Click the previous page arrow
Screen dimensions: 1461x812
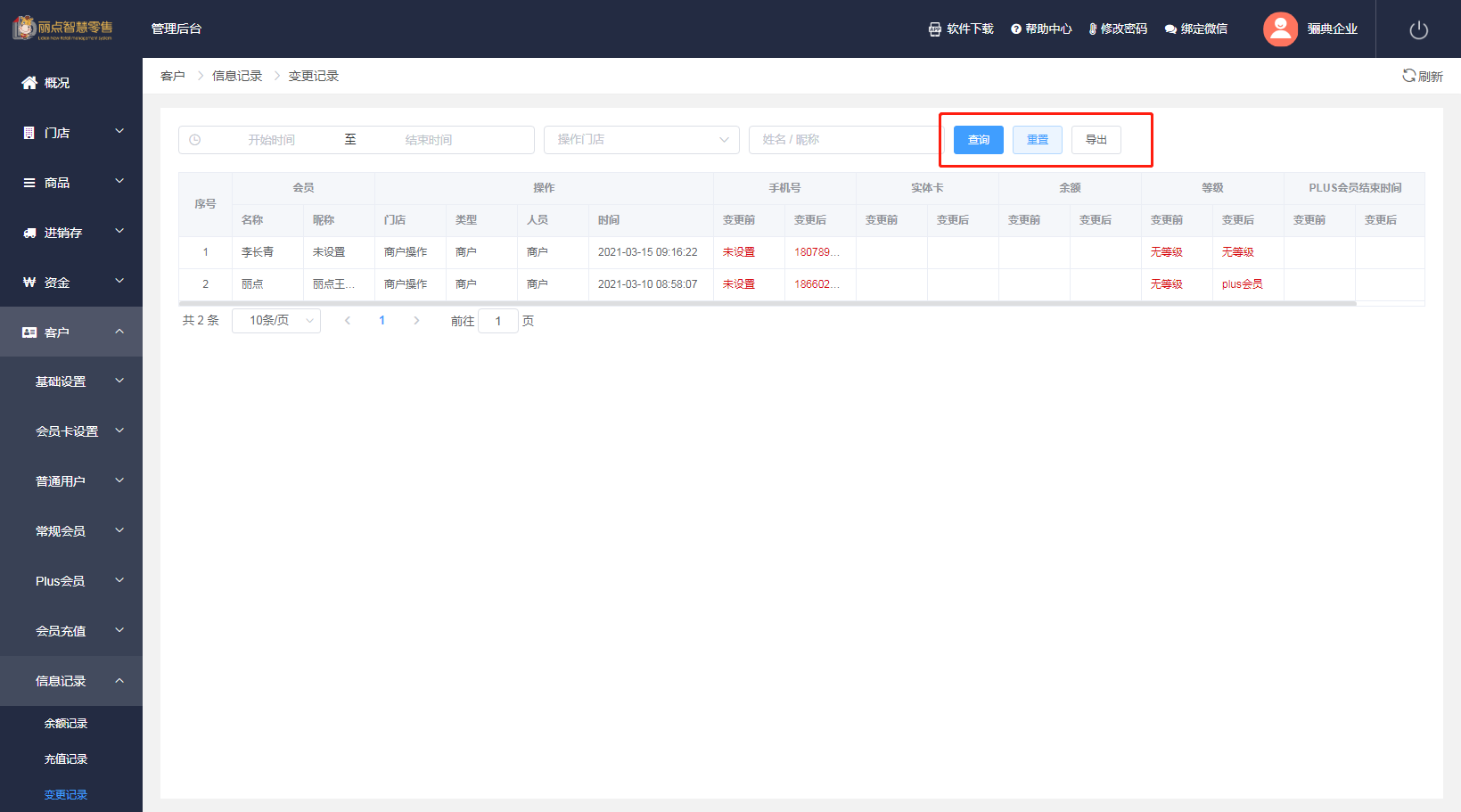[x=348, y=321]
